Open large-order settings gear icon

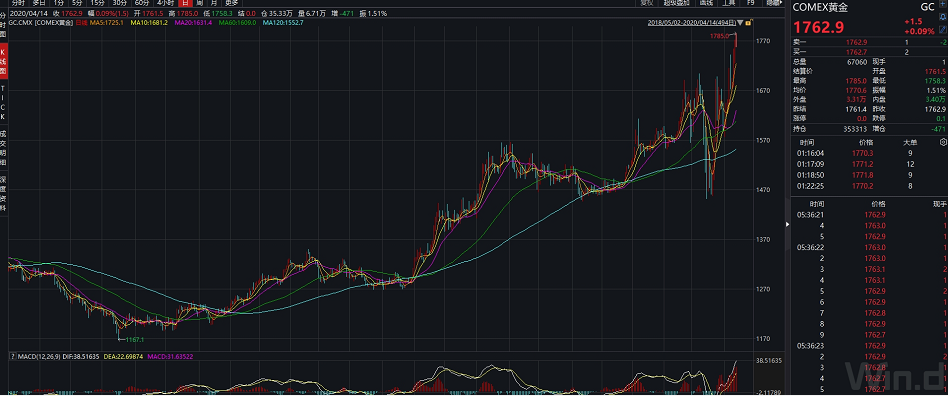(x=943, y=142)
